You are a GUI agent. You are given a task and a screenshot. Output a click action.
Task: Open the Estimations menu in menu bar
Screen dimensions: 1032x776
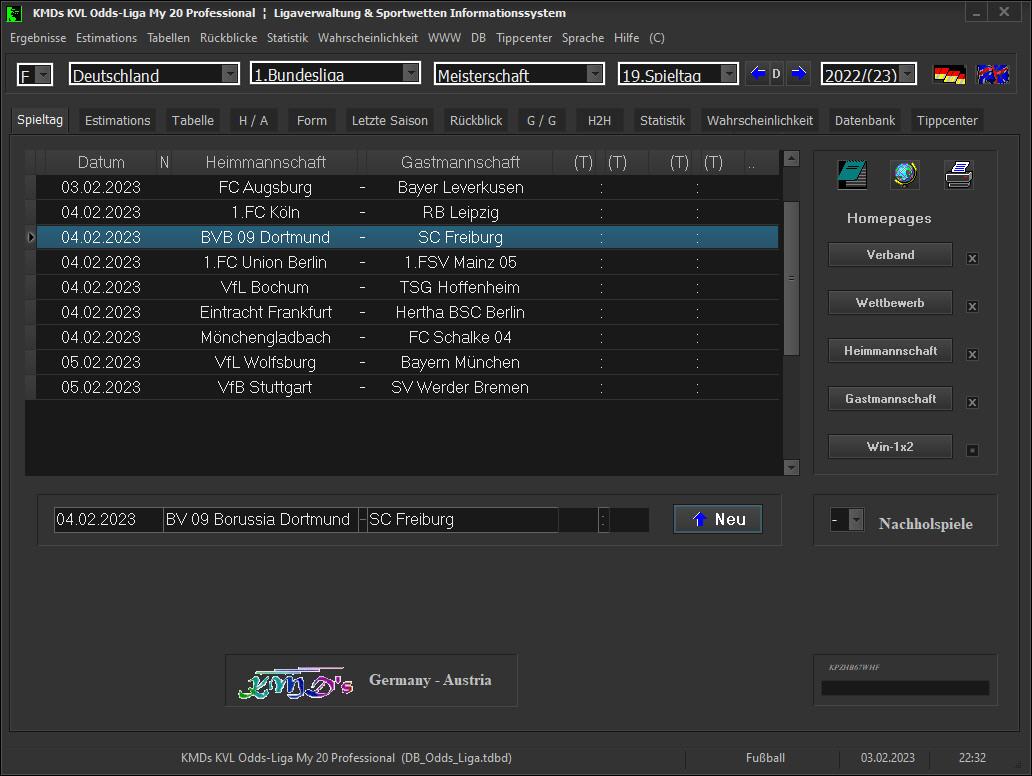107,38
